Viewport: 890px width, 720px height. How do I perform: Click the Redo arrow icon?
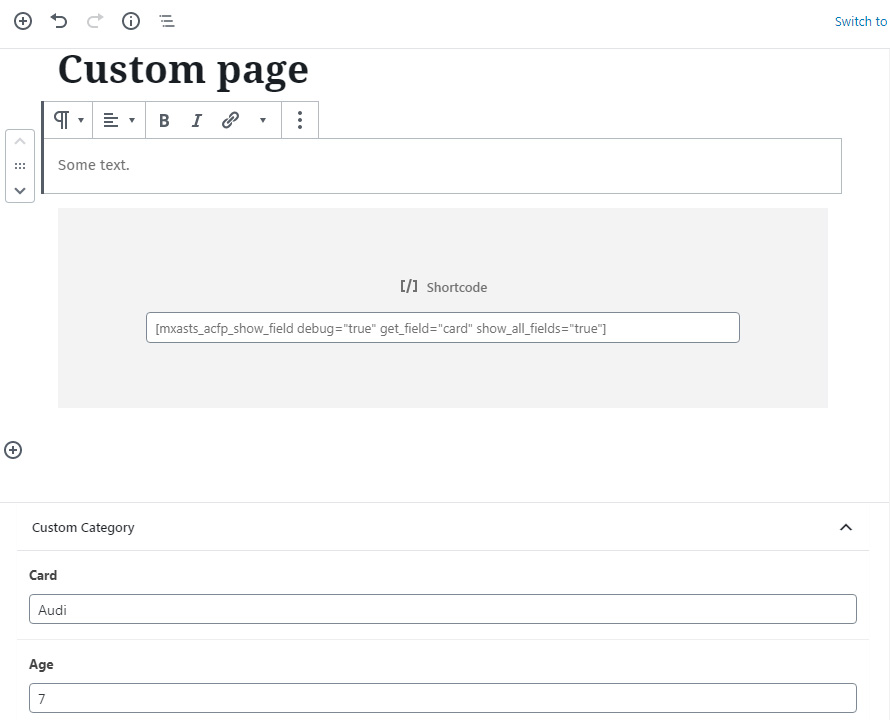(95, 22)
